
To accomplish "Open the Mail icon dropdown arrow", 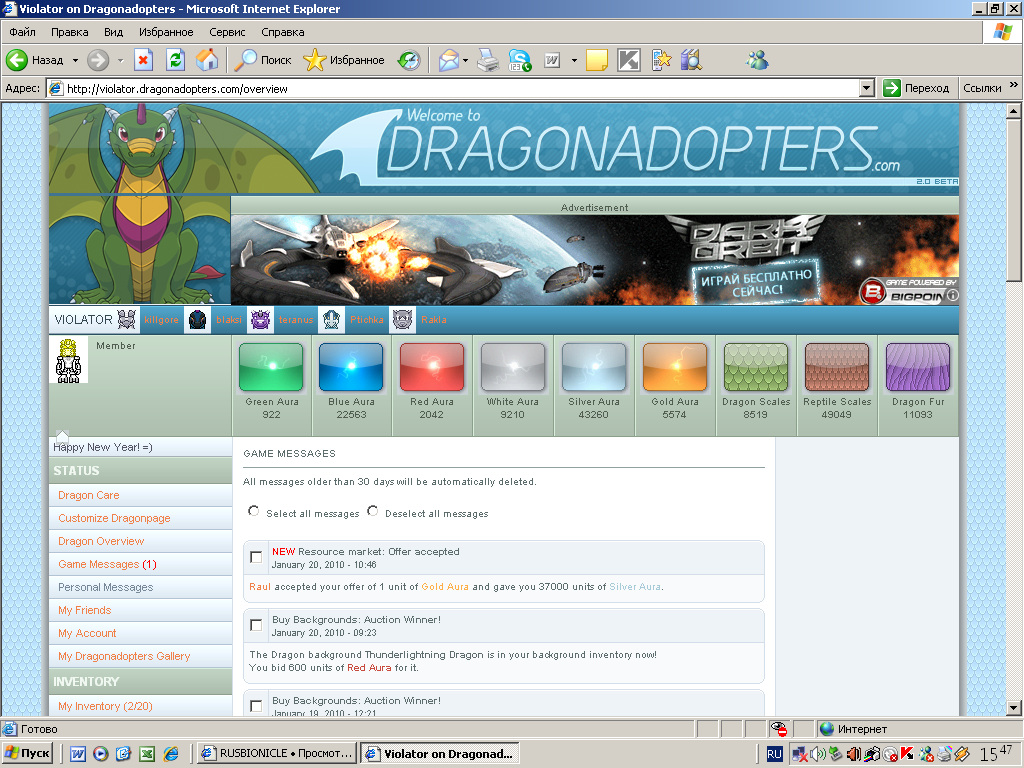I will (466, 60).
